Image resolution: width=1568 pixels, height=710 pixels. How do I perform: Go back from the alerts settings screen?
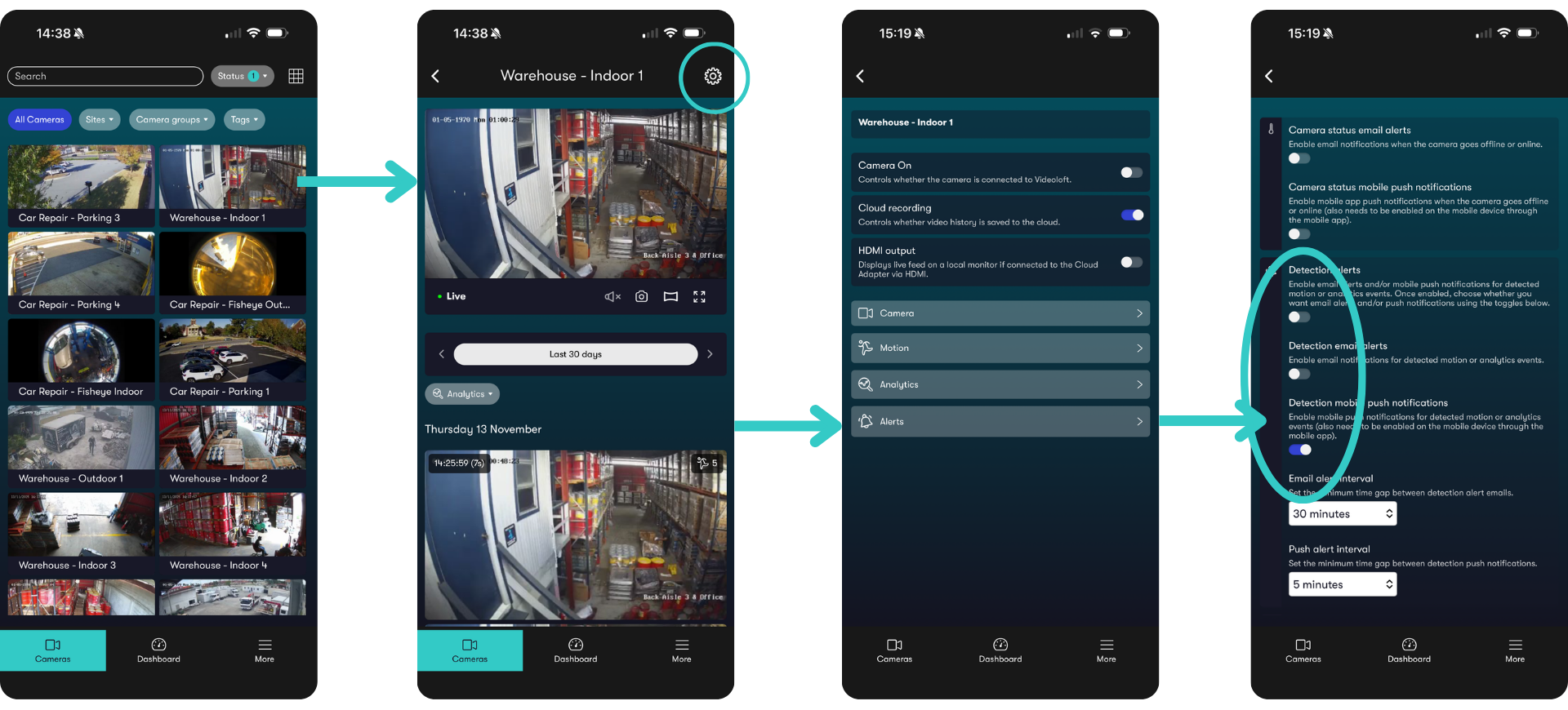point(1269,76)
